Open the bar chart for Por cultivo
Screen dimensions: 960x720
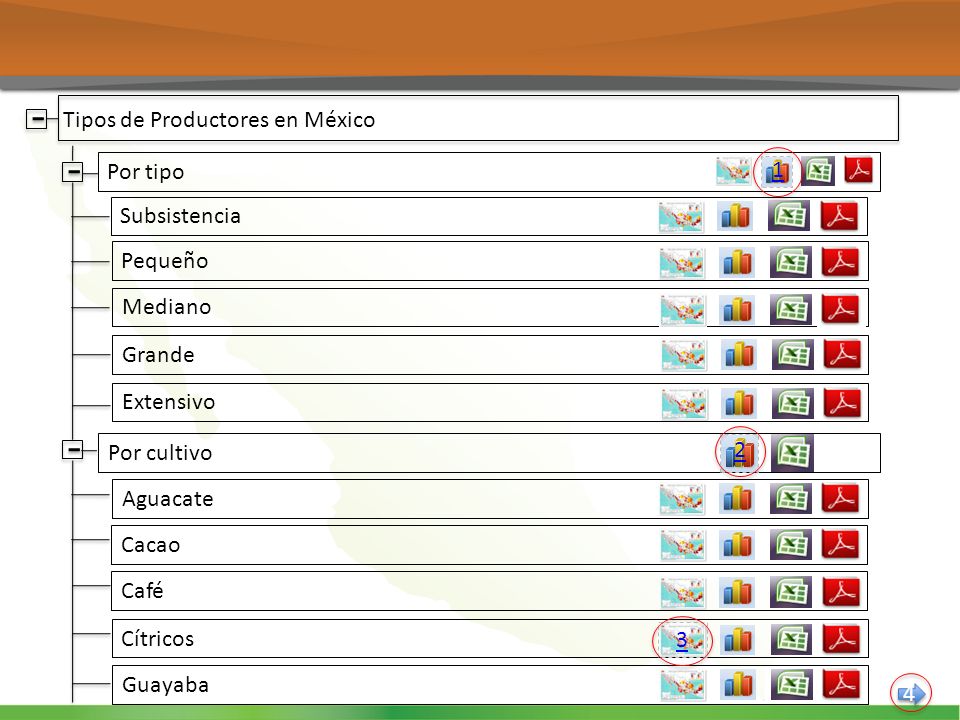740,452
